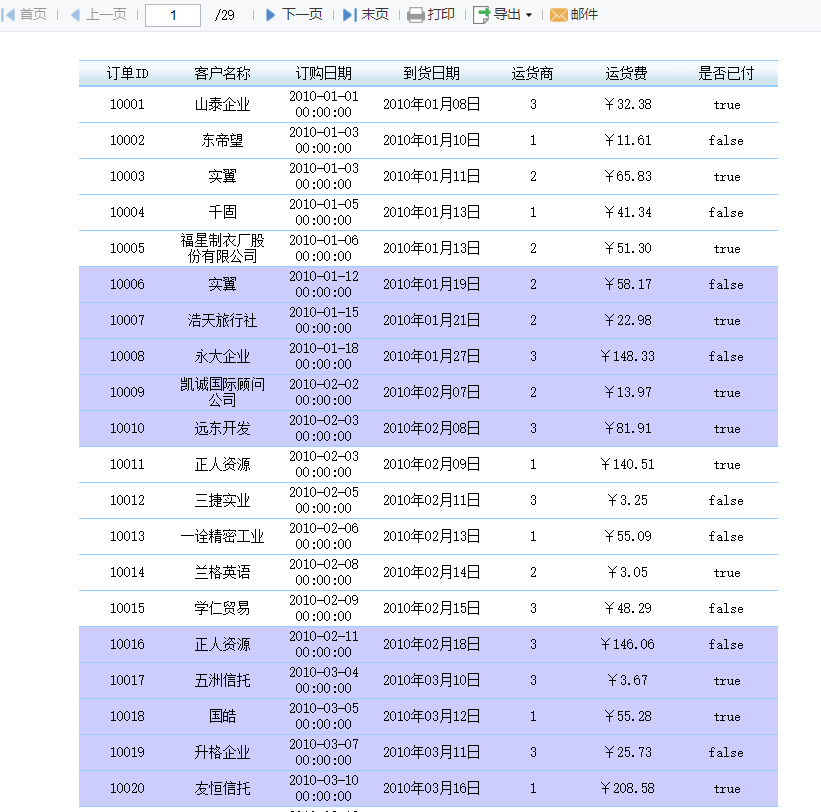Click customer name 升格企业

pos(222,752)
